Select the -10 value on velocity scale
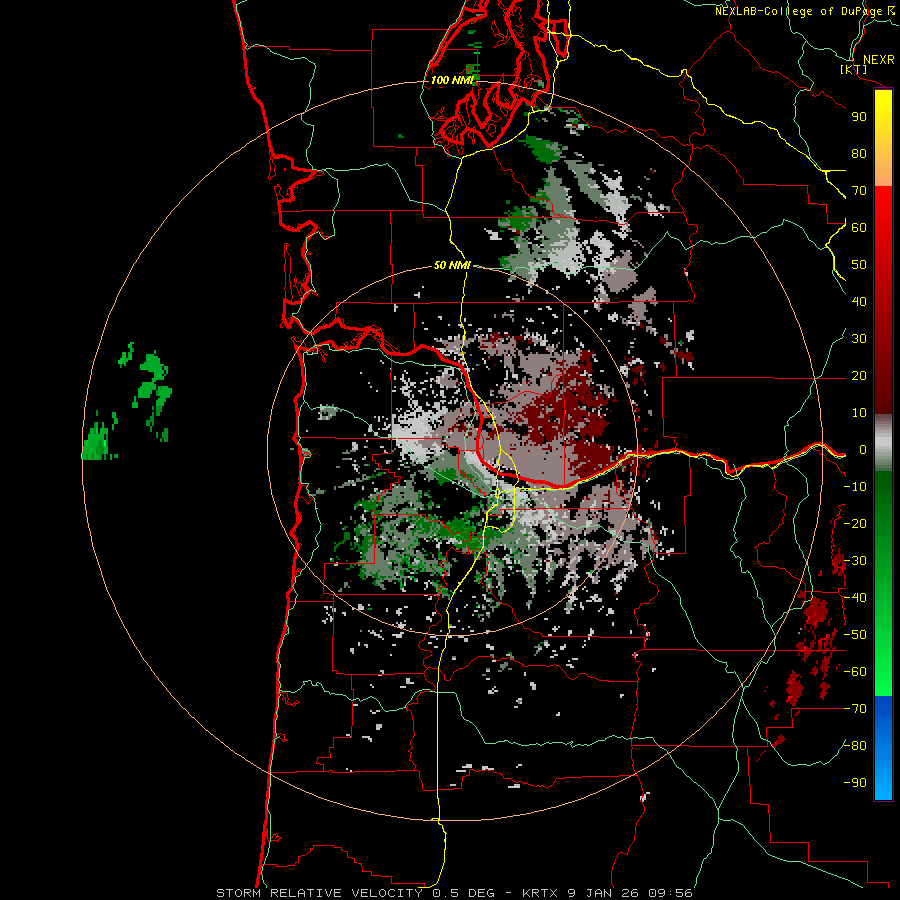 coord(855,487)
